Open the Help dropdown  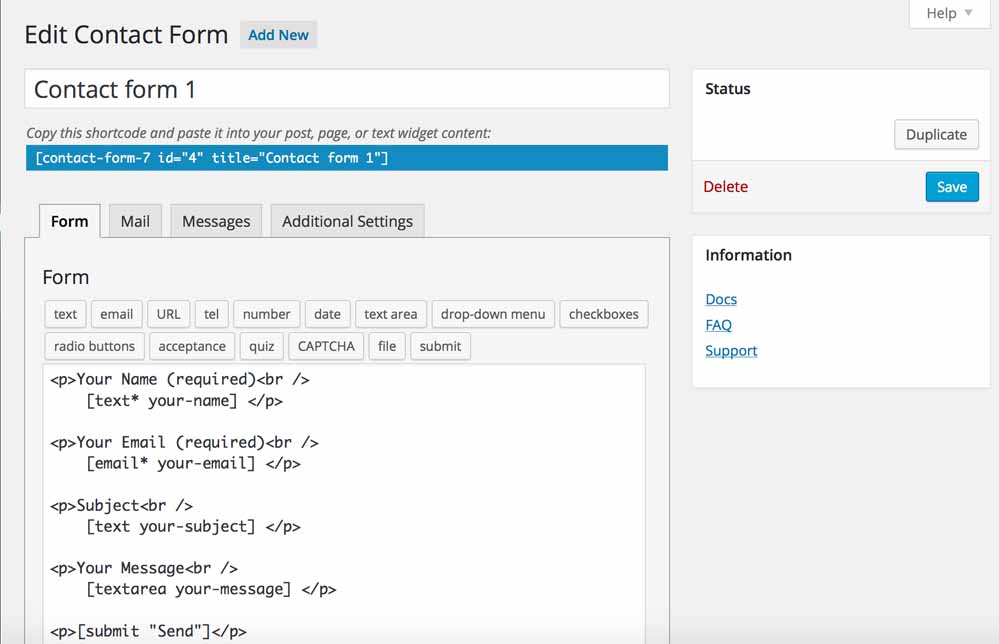click(949, 13)
